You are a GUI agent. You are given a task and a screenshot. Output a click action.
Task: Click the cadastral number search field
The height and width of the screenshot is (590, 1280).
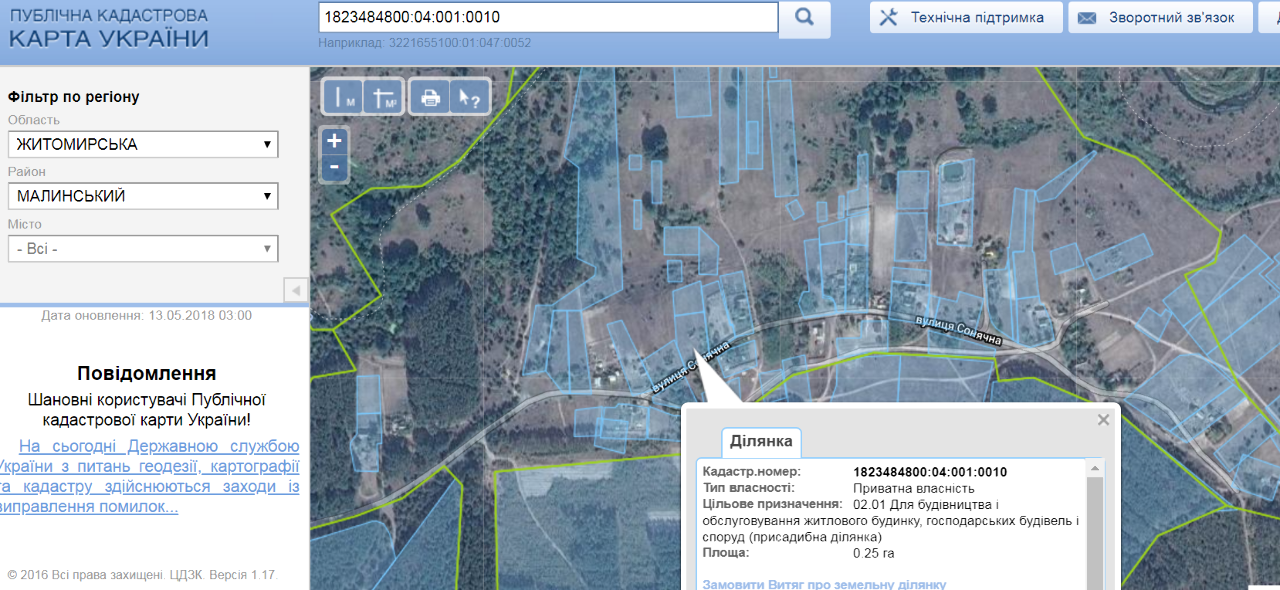click(x=547, y=18)
